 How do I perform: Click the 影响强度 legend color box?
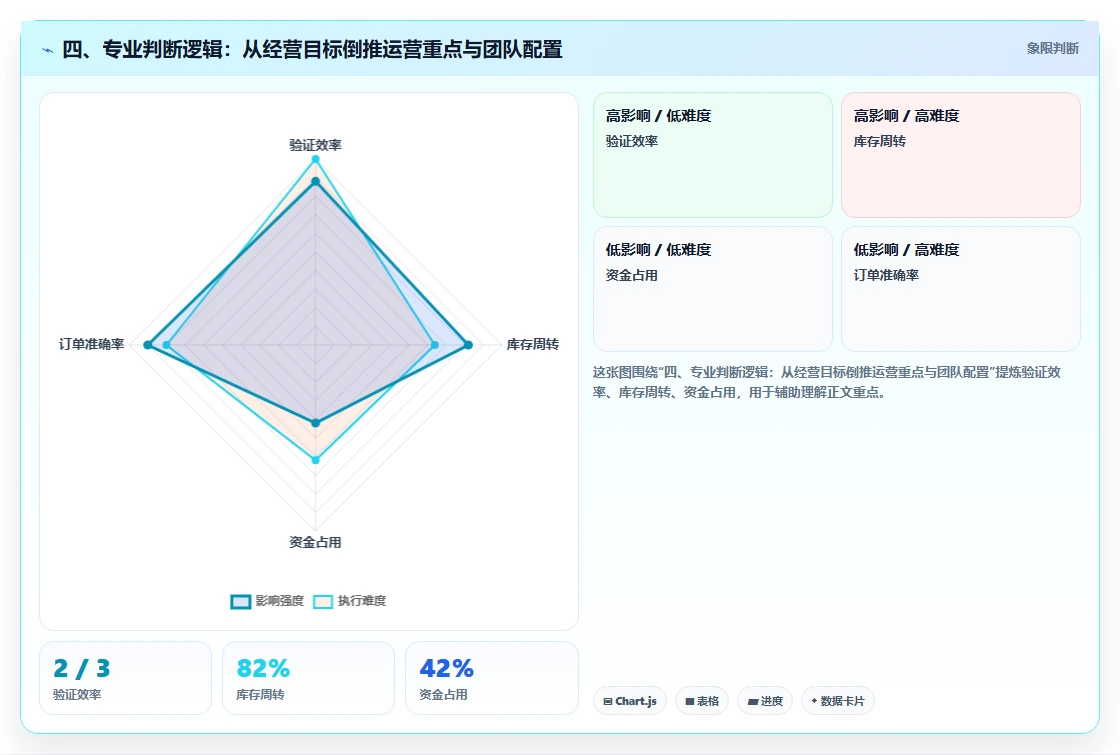(x=241, y=601)
